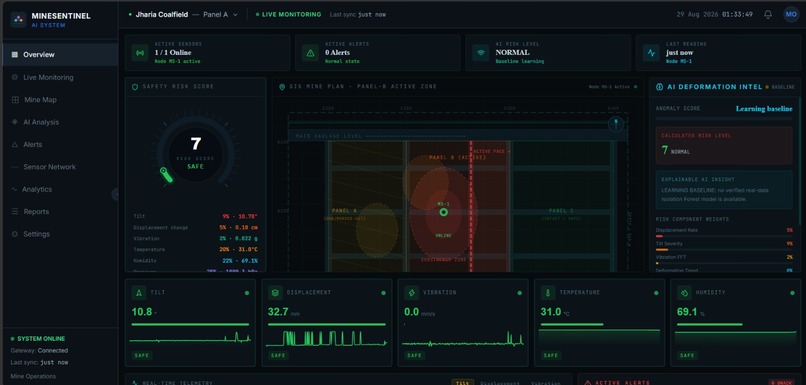The width and height of the screenshot is (806, 385).
Task: Click the 69.1 % humidity value
Action: (690, 312)
